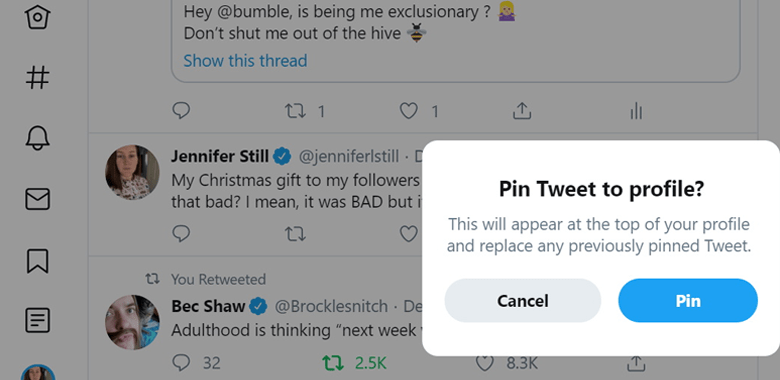The width and height of the screenshot is (780, 380).
Task: Share the bumble tweet via upload icon
Action: click(x=522, y=111)
